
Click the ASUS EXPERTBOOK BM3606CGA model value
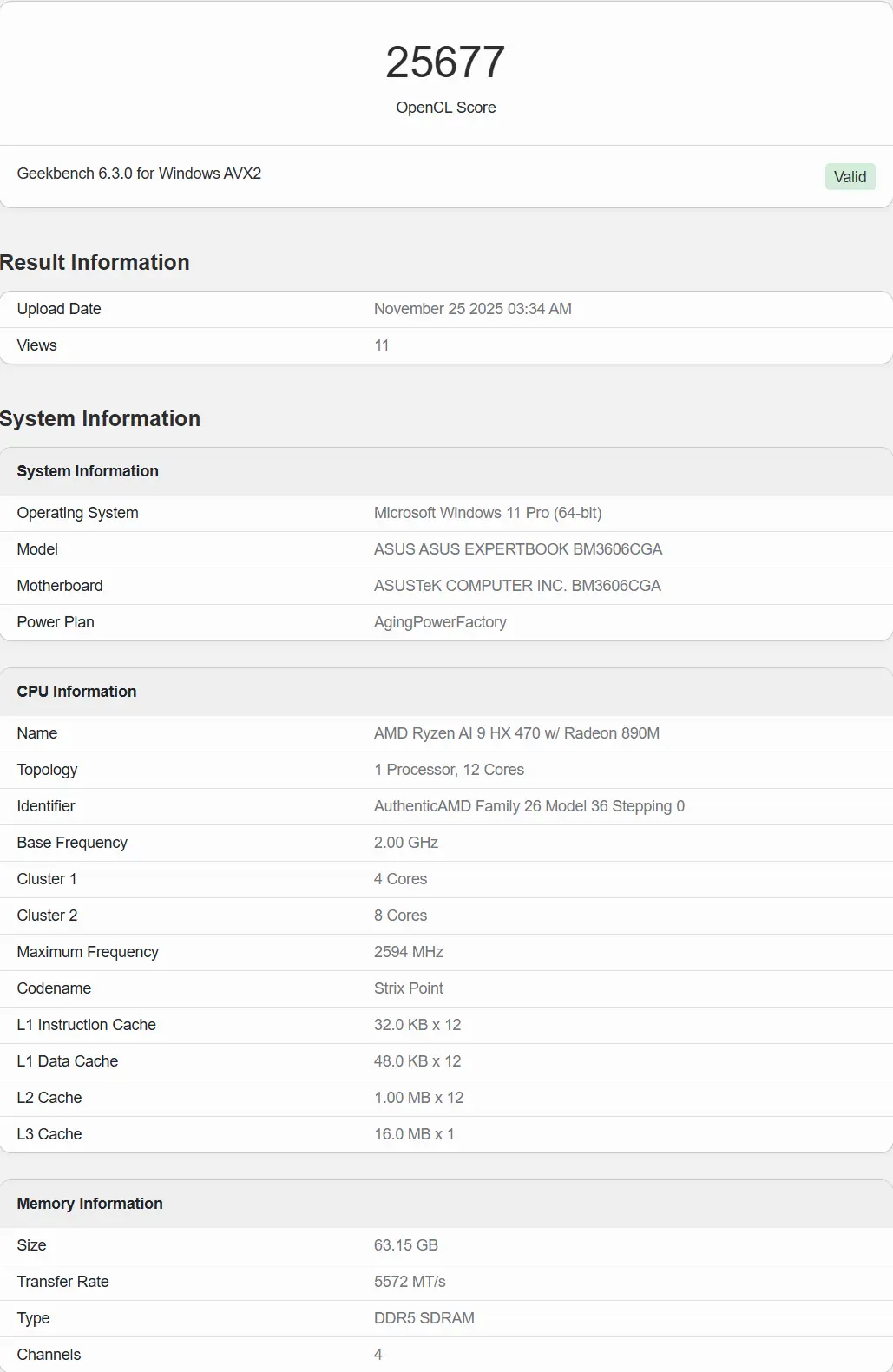click(x=517, y=549)
